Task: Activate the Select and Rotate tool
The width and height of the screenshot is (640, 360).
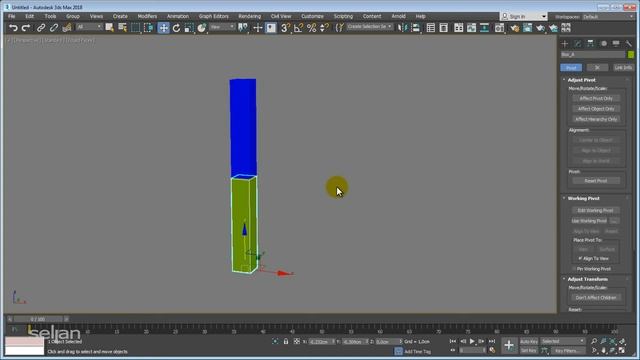Action: click(x=176, y=28)
